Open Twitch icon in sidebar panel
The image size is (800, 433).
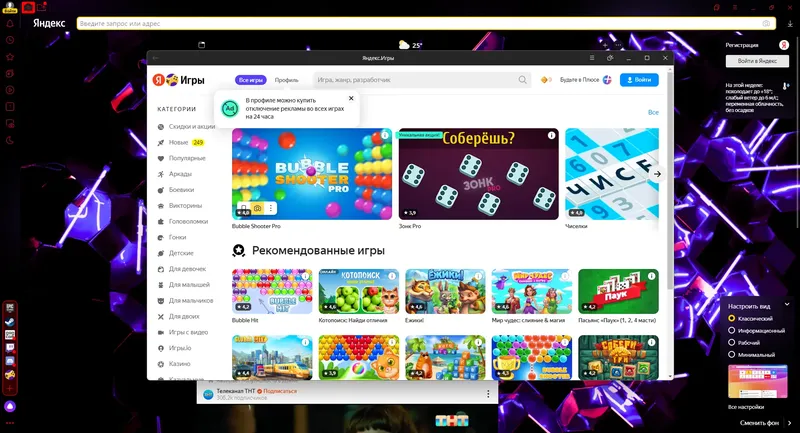(10, 348)
